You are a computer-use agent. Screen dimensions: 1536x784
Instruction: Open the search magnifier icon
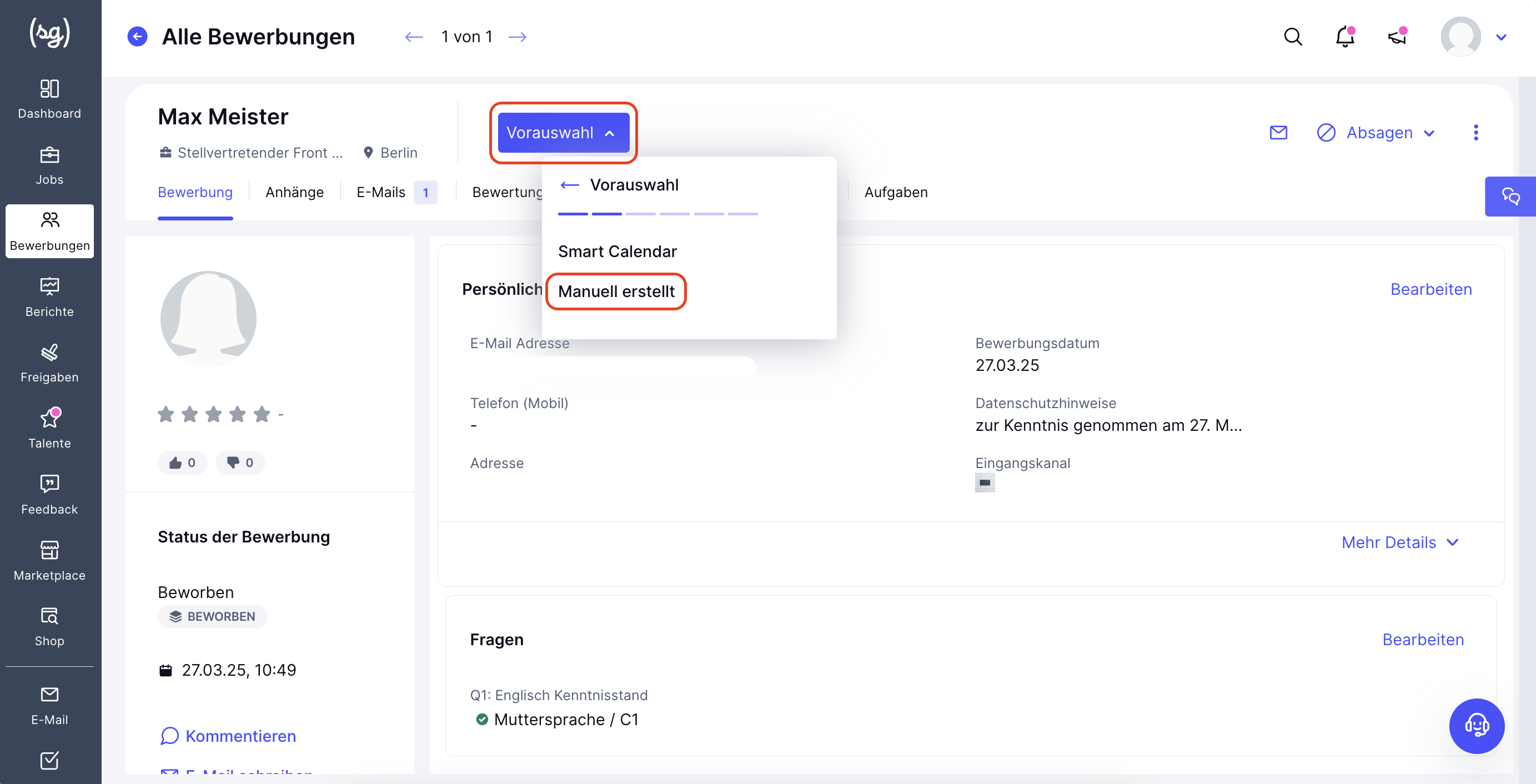click(x=1292, y=37)
